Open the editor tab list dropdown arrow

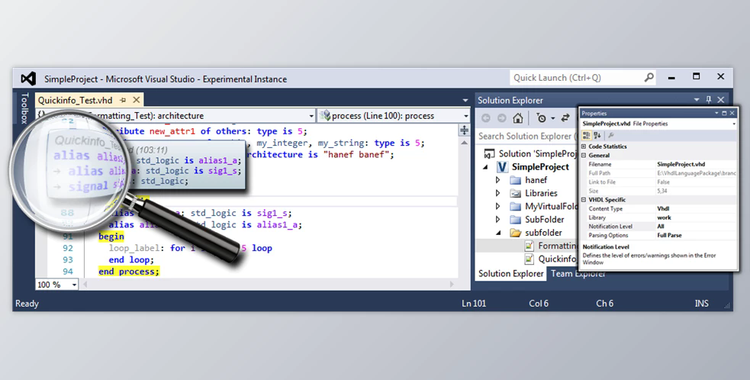[465, 101]
